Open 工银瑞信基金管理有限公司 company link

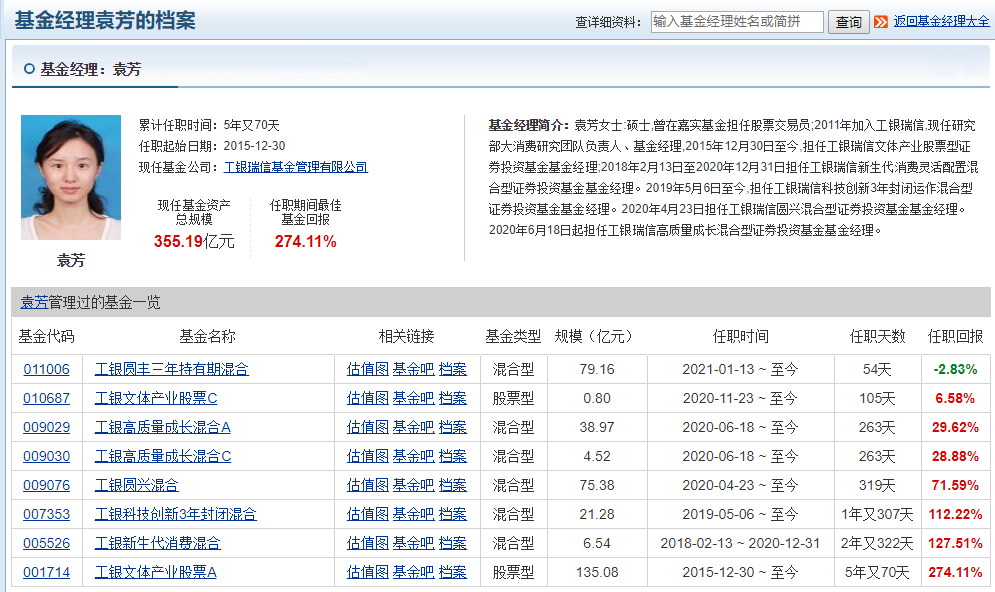296,167
